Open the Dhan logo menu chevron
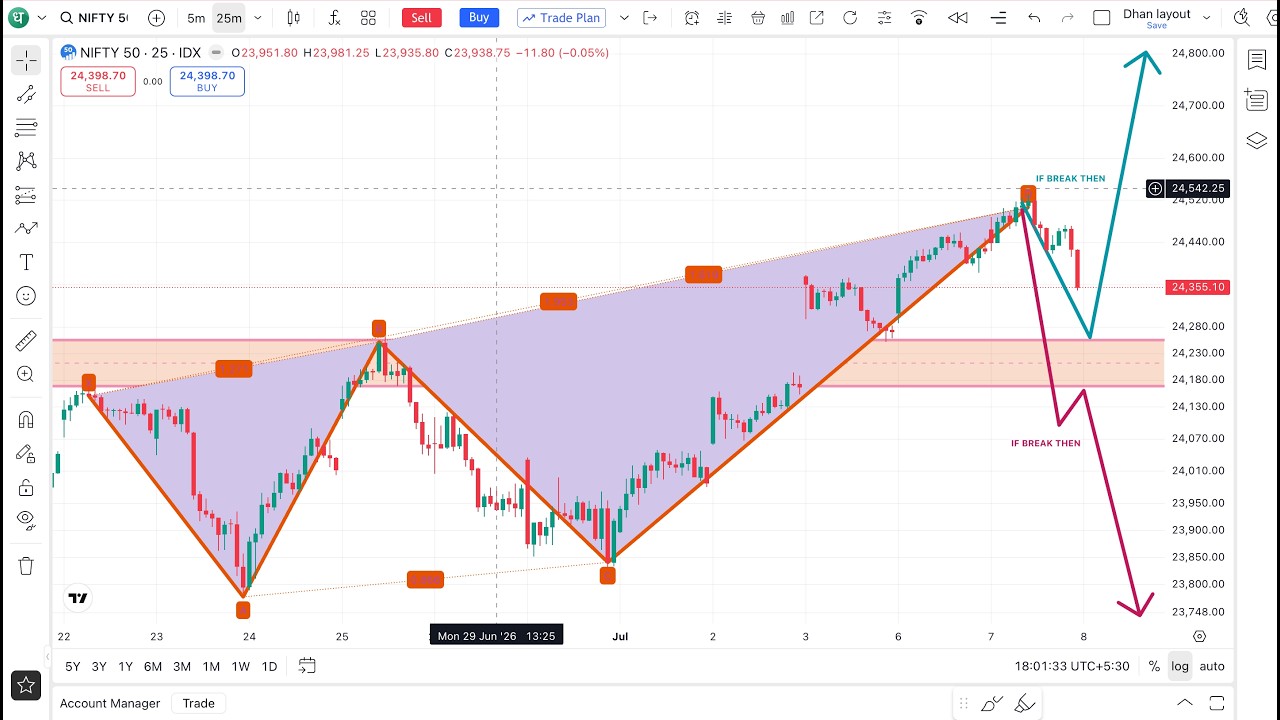The height and width of the screenshot is (720, 1280). tap(41, 18)
